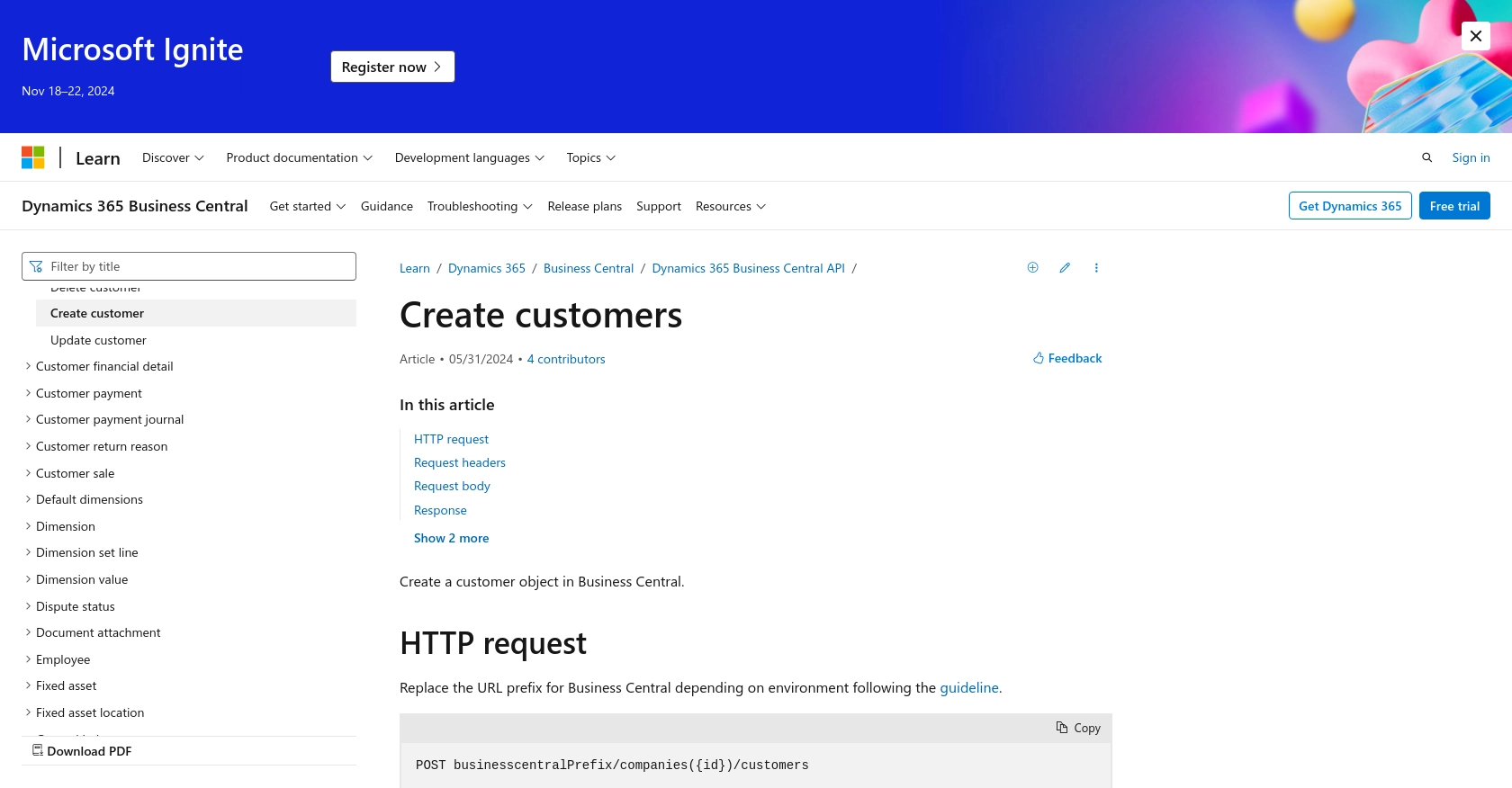Click the Microsoft logo icon

[x=33, y=157]
